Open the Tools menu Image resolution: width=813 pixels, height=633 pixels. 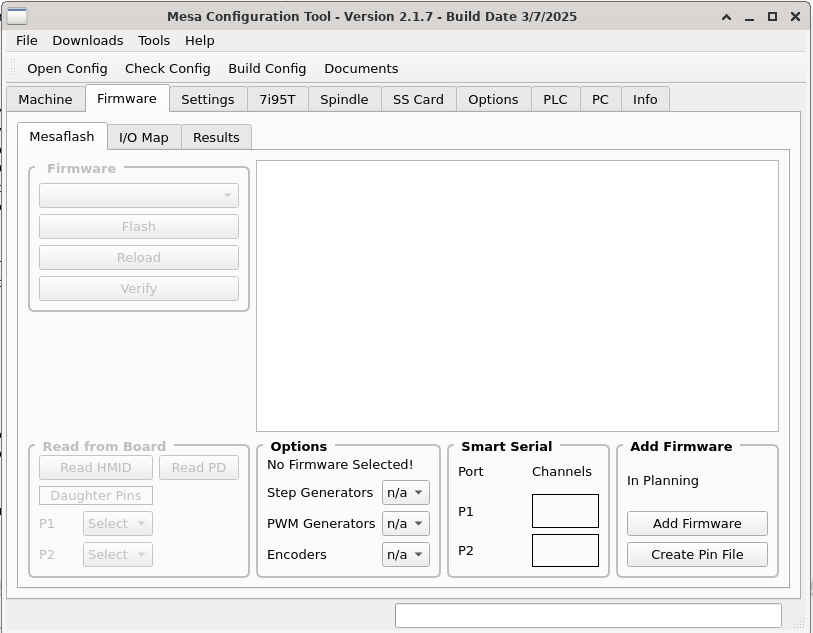click(x=153, y=40)
